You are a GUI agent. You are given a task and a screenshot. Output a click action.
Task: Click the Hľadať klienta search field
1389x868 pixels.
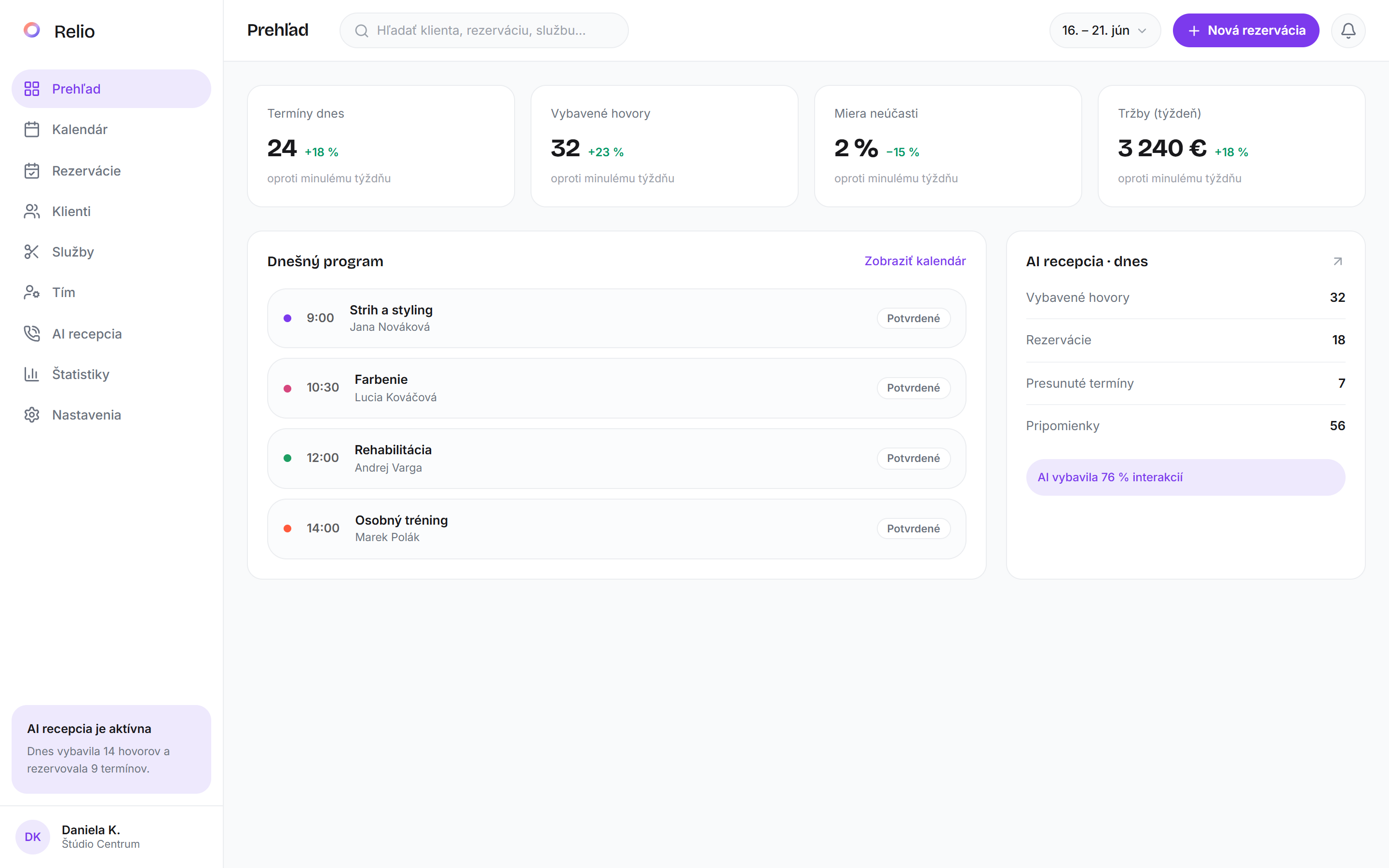[484, 30]
